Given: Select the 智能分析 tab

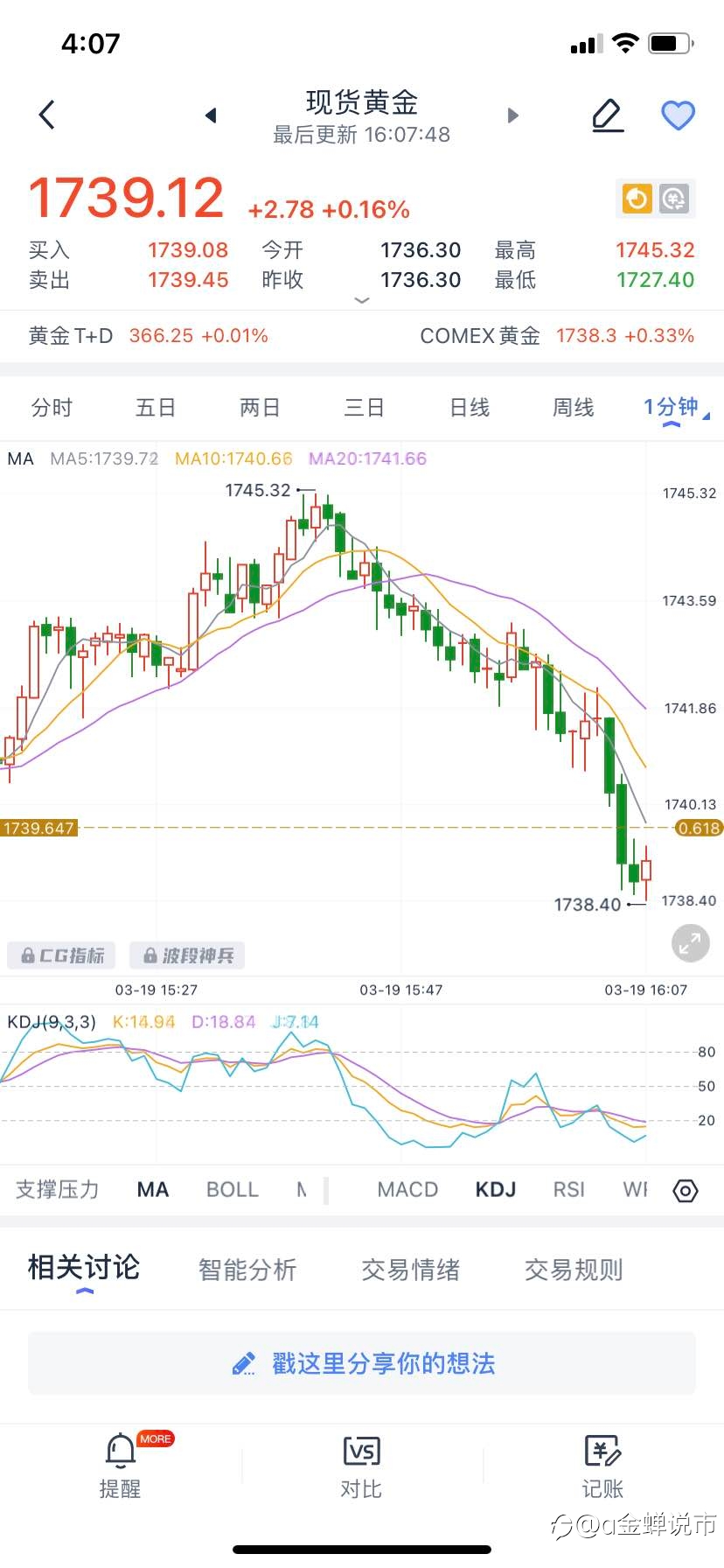Looking at the screenshot, I should [247, 1270].
